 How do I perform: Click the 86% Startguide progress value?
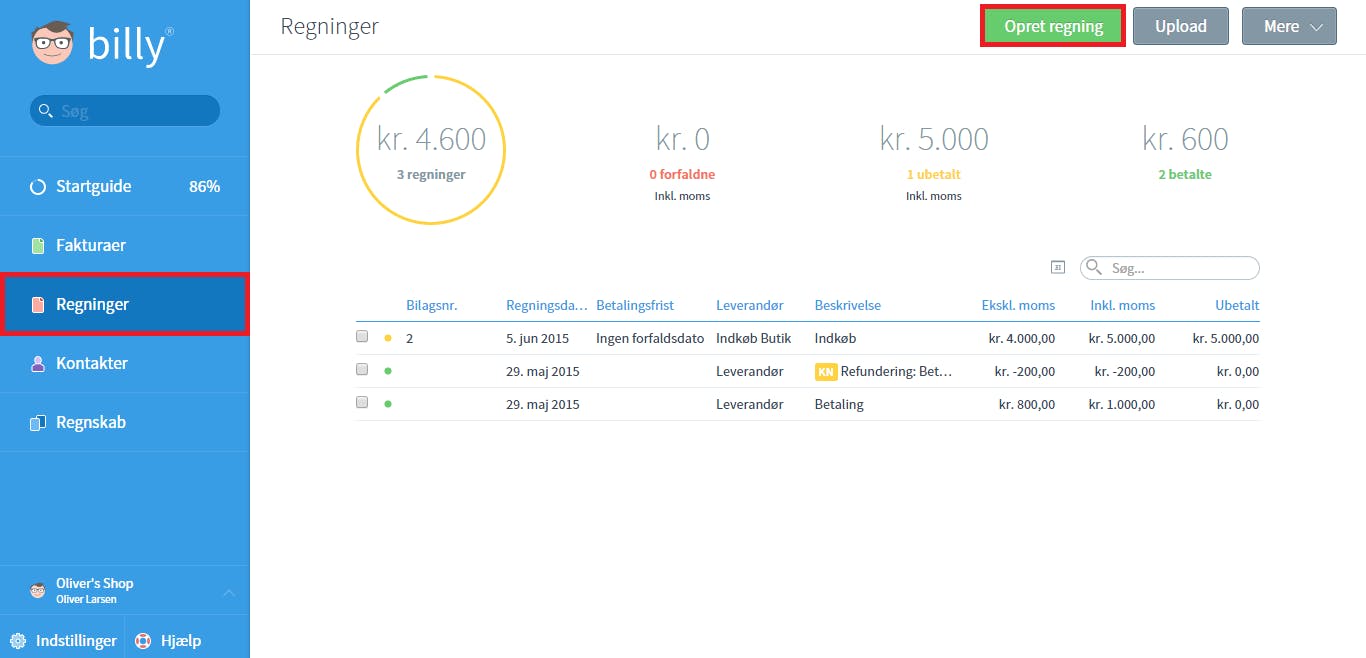[x=205, y=186]
